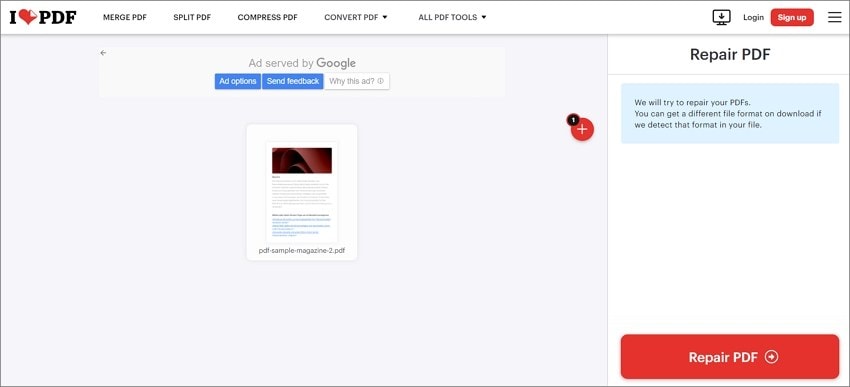The image size is (850, 387).
Task: Click the Repair PDF panel heading
Action: [x=730, y=54]
